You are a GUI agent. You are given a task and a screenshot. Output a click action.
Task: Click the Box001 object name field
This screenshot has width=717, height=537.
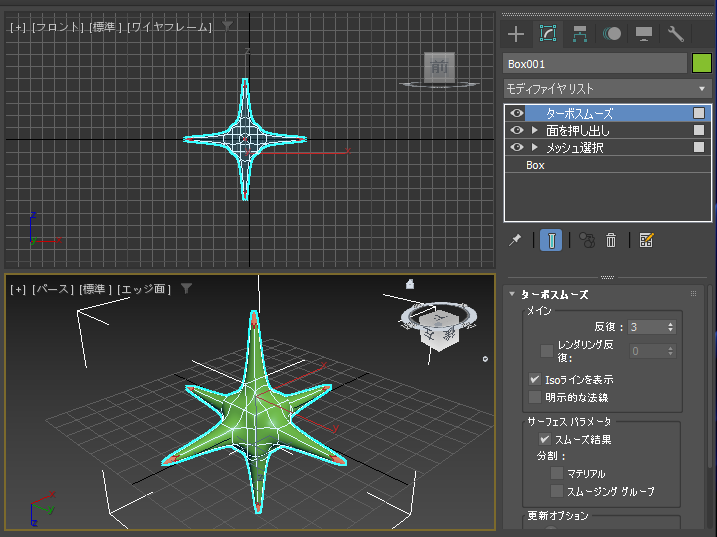(x=595, y=64)
